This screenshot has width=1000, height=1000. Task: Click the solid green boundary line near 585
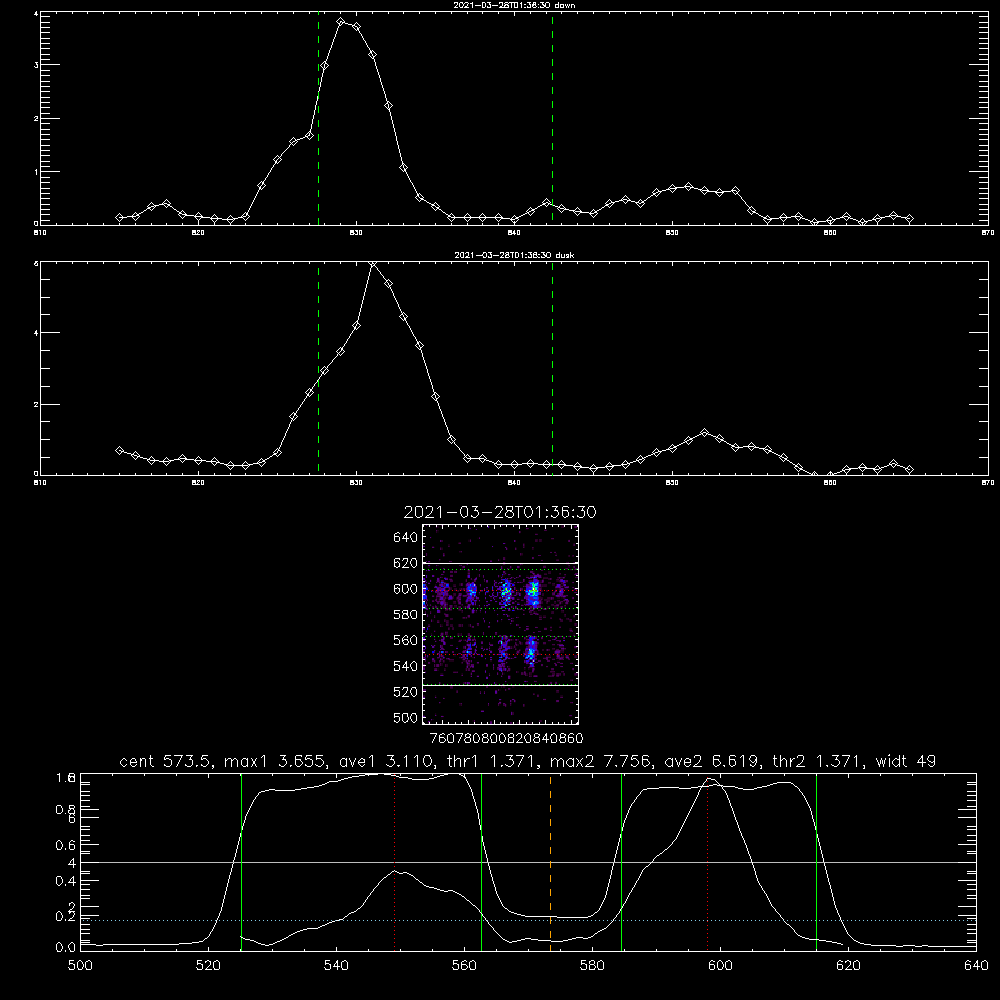pos(621,862)
